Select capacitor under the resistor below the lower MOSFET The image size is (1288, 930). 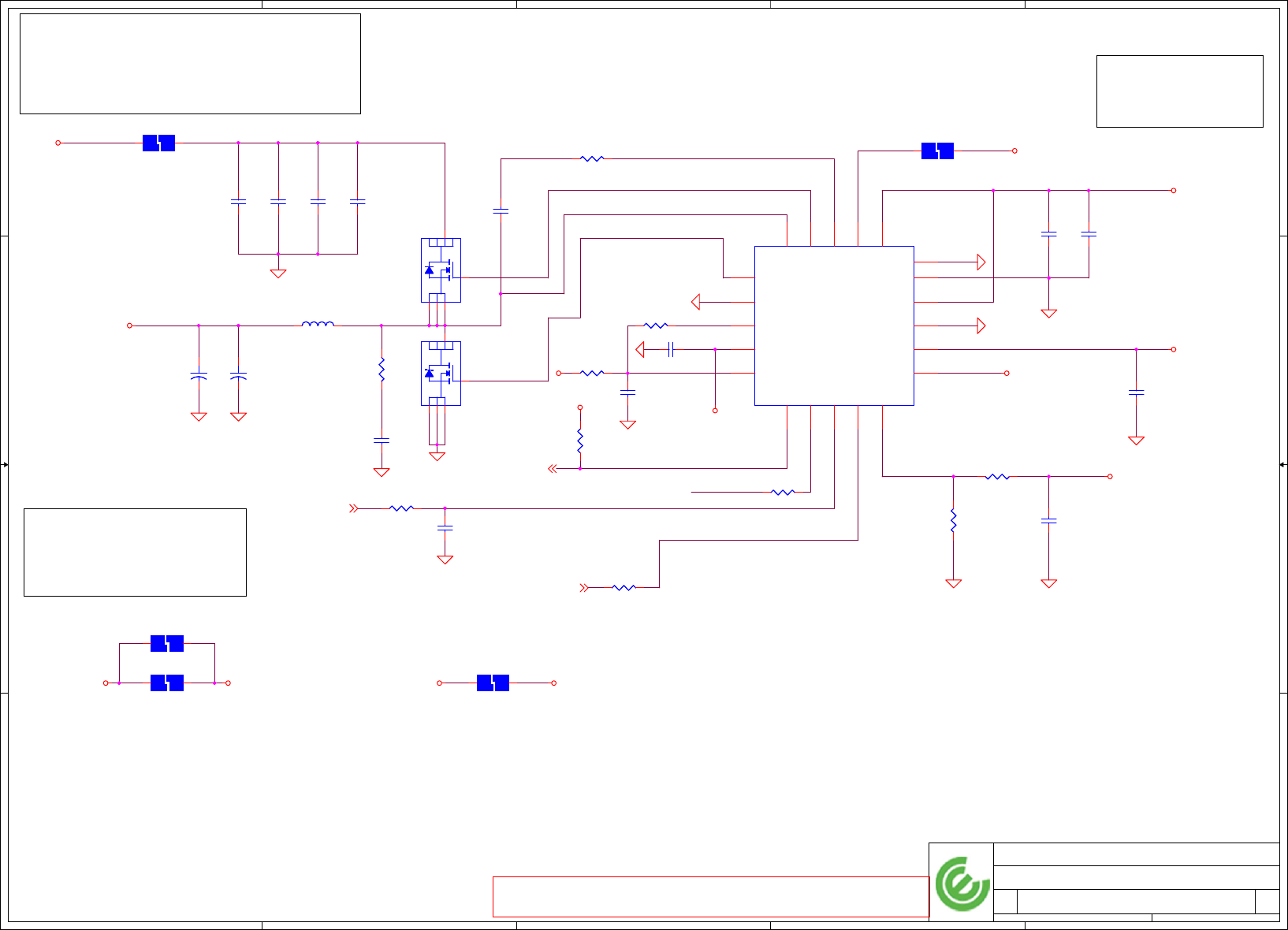coord(382,441)
